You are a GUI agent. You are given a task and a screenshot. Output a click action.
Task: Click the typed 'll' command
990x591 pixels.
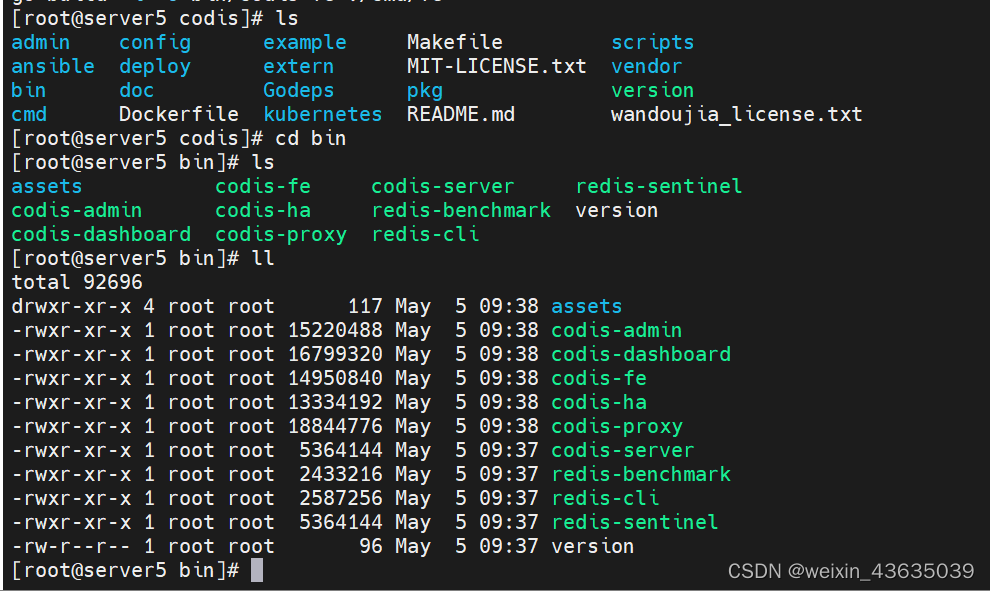point(263,258)
